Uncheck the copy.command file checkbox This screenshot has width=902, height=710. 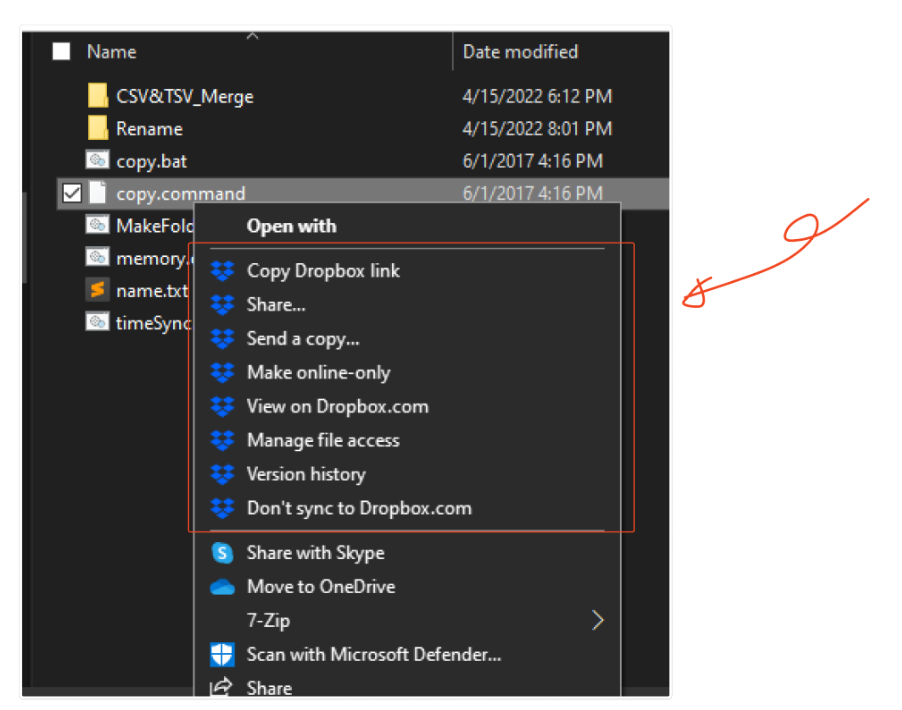point(72,194)
